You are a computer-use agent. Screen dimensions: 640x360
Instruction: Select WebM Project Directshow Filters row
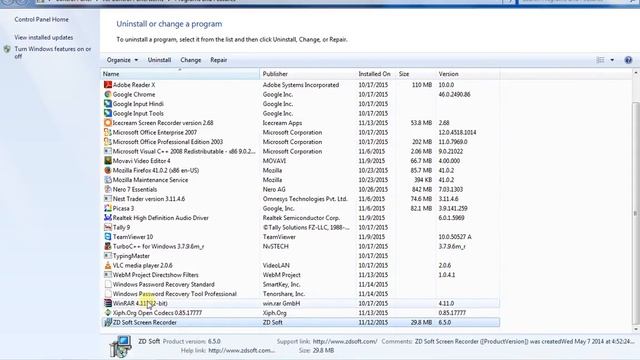pyautogui.click(x=300, y=275)
